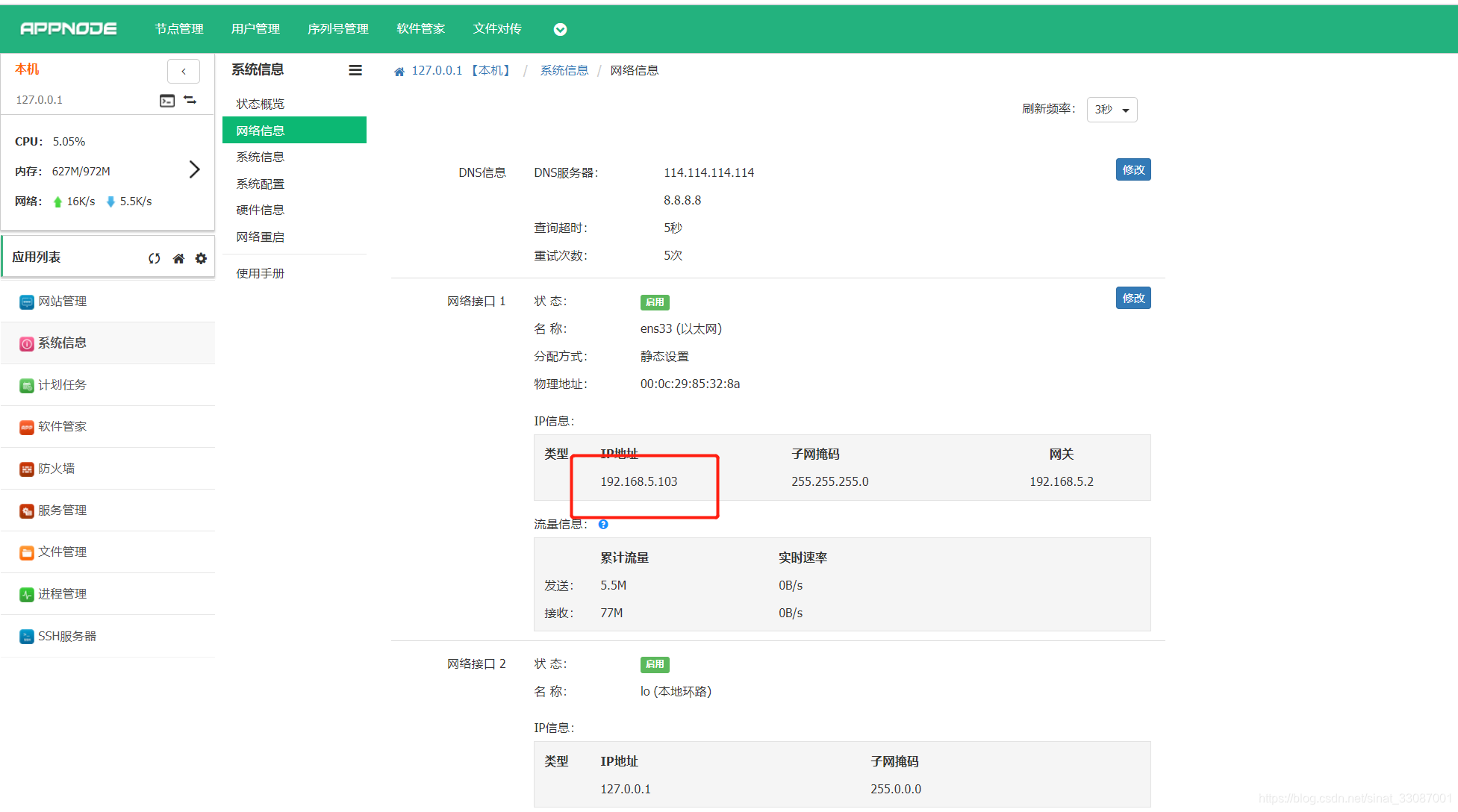This screenshot has width=1458, height=812.
Task: Click the 进程管理 icon
Action: 27,595
